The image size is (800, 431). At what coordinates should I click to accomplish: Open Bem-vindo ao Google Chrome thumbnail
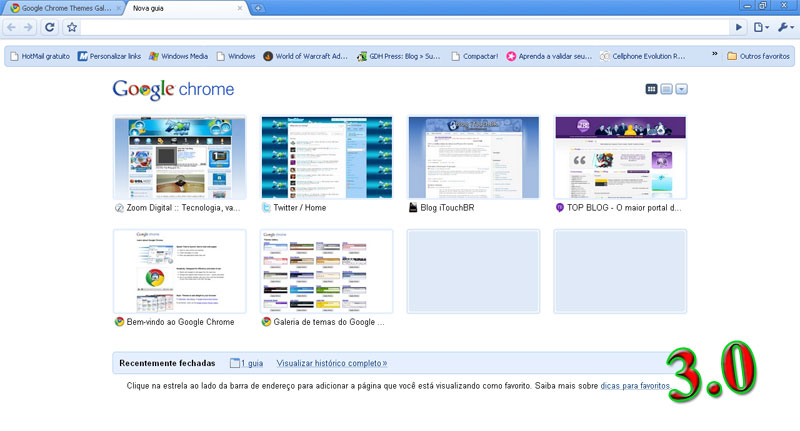click(180, 271)
